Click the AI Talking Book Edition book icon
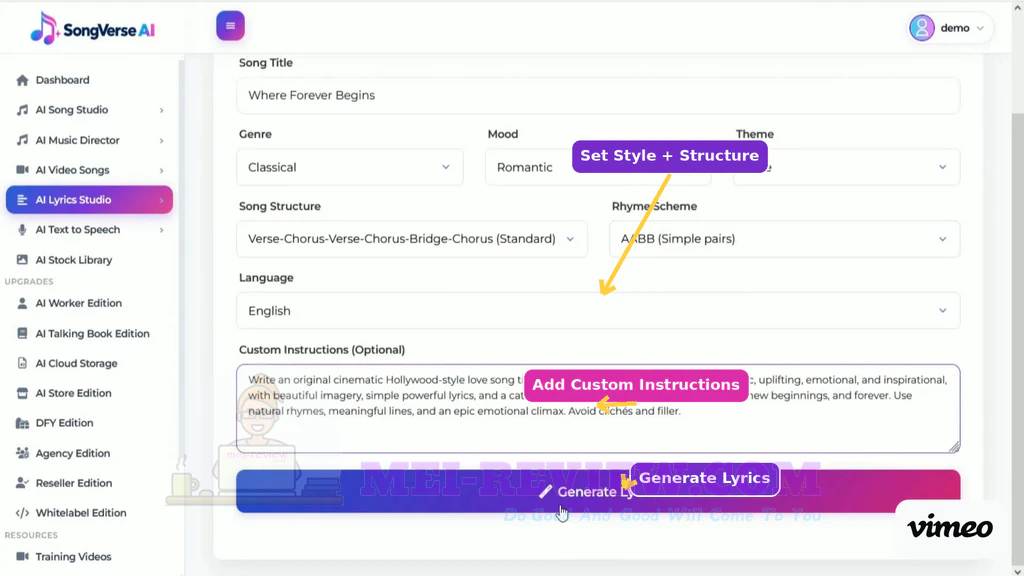Image resolution: width=1024 pixels, height=576 pixels. pos(22,334)
